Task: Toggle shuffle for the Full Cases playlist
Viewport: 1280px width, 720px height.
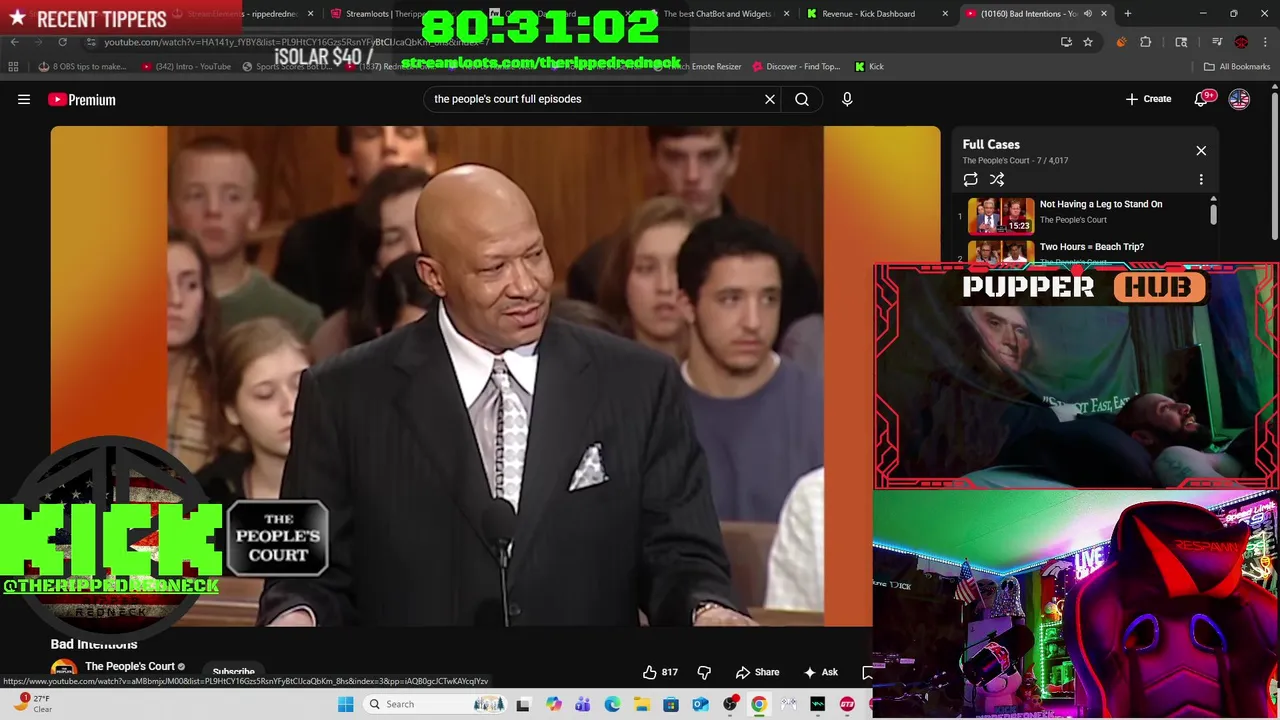Action: pos(997,179)
